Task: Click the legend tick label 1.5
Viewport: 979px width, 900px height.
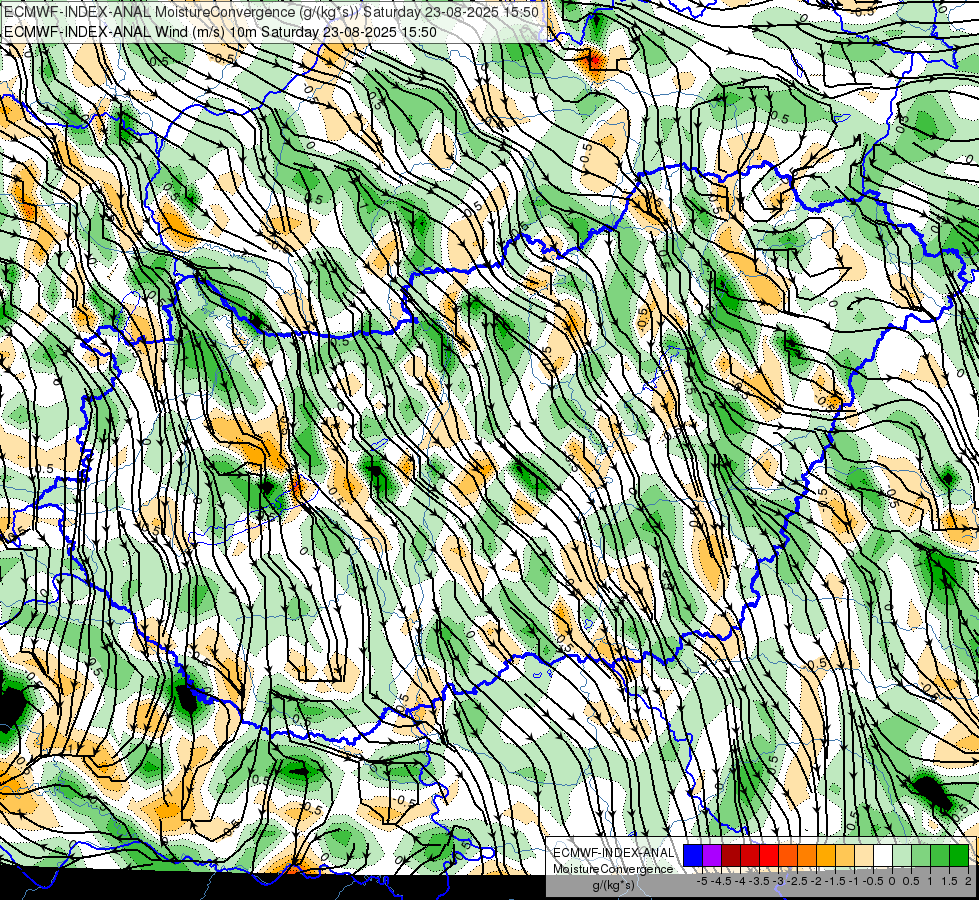Action: point(949,881)
